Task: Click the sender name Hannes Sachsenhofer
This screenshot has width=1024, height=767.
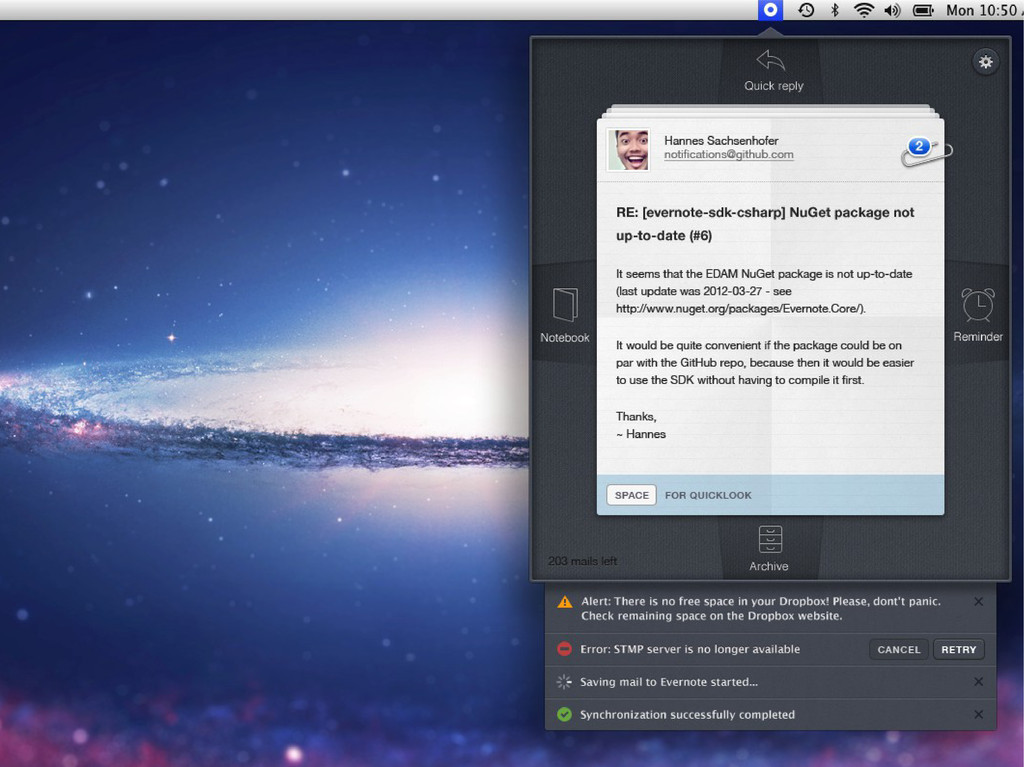Action: click(721, 140)
